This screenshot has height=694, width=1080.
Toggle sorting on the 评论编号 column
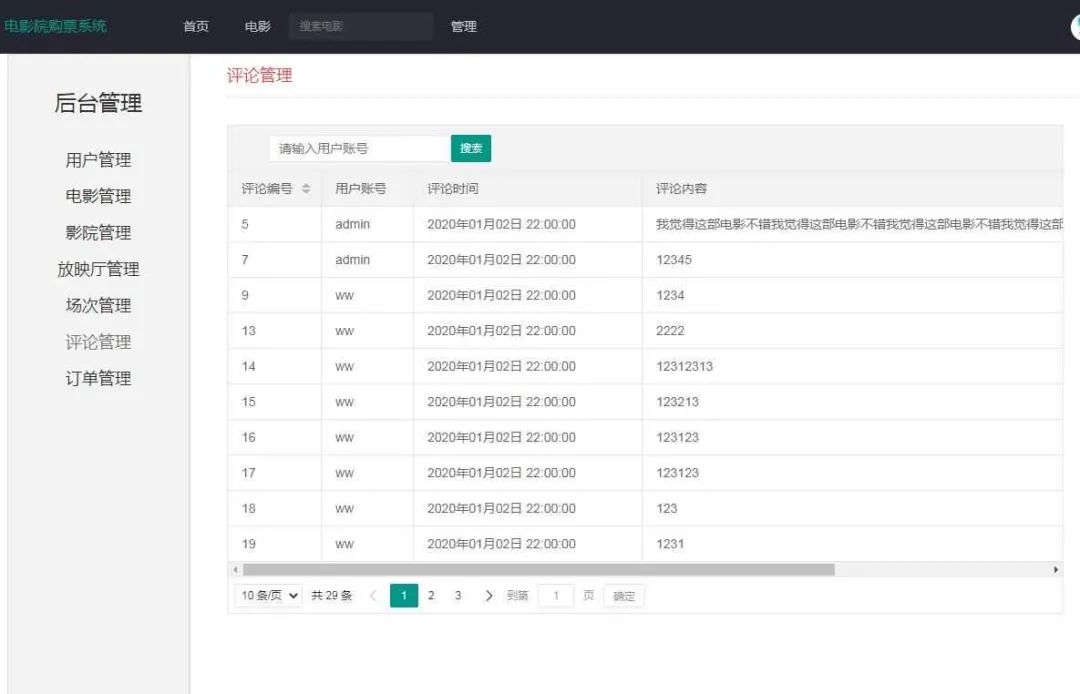pyautogui.click(x=308, y=188)
